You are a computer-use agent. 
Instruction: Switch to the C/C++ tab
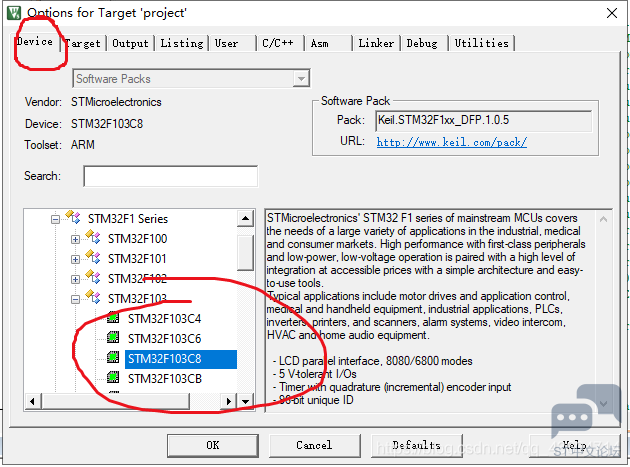point(280,43)
